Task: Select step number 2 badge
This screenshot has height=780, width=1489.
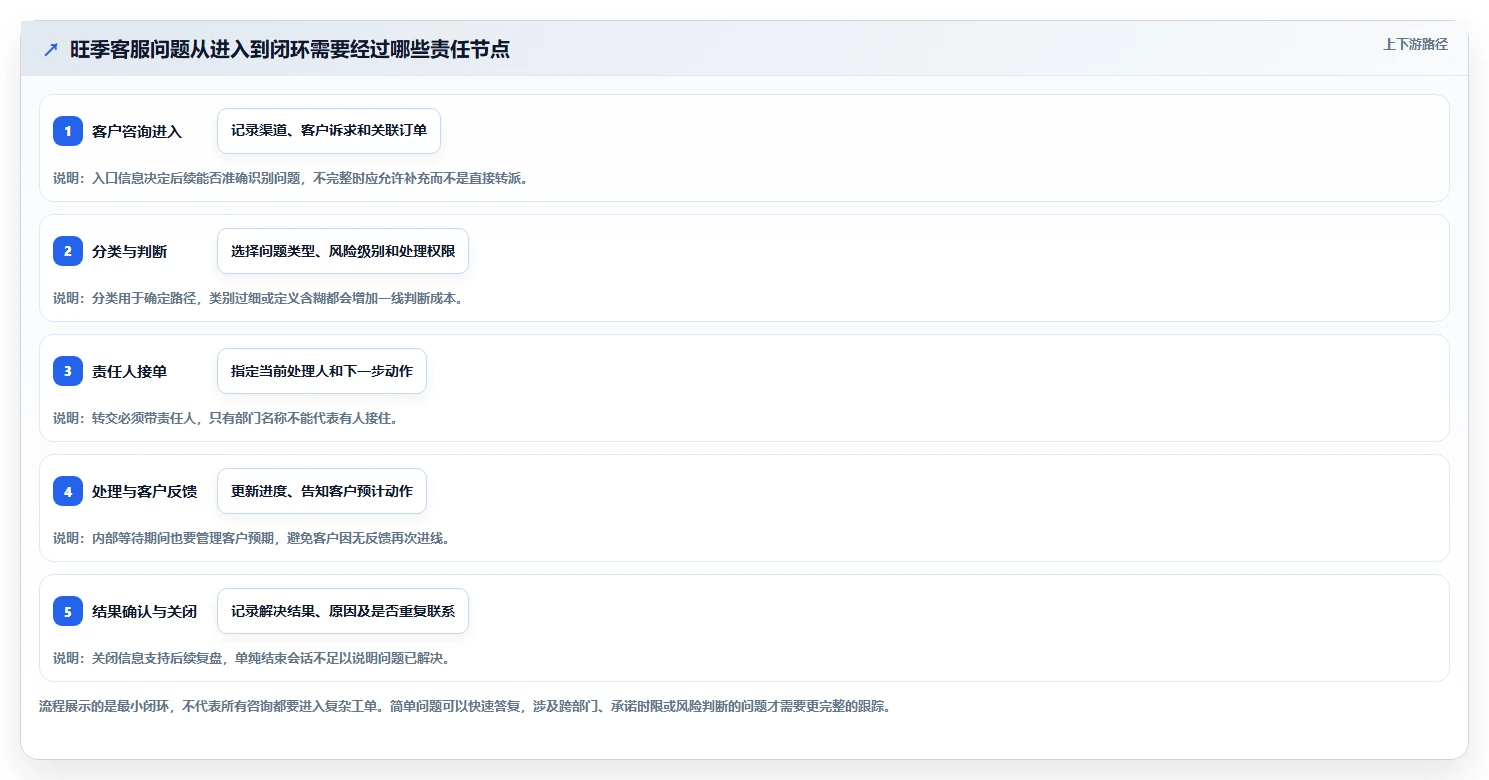Action: coord(68,251)
